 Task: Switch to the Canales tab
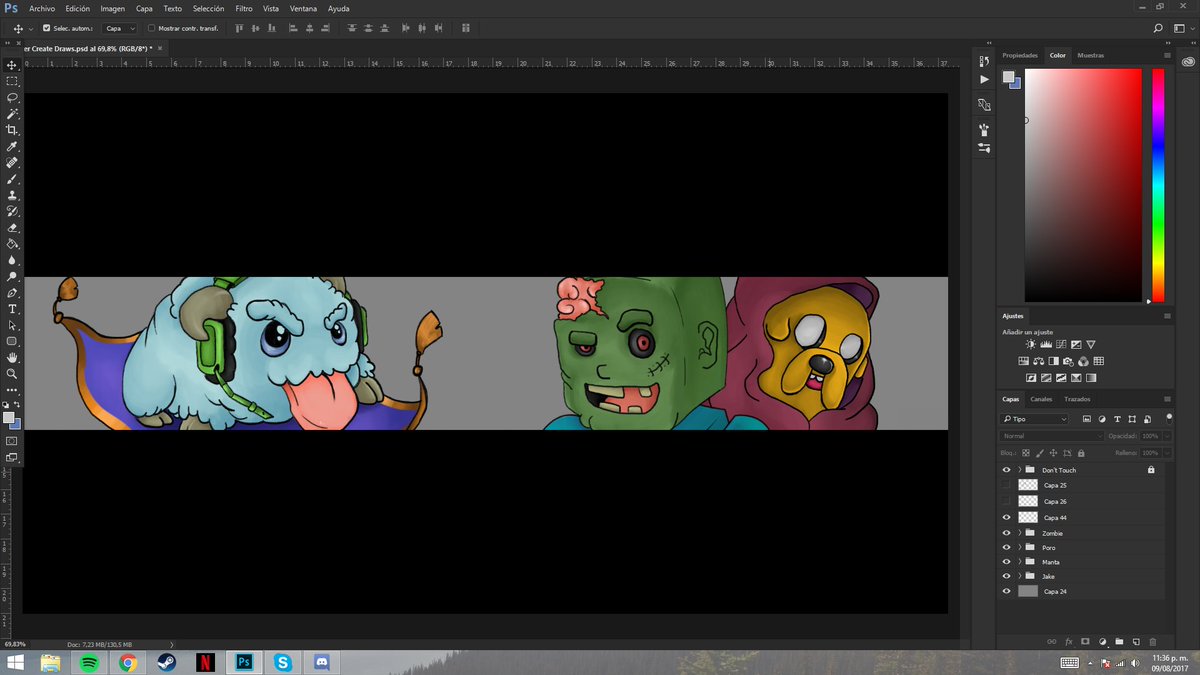coord(1042,399)
